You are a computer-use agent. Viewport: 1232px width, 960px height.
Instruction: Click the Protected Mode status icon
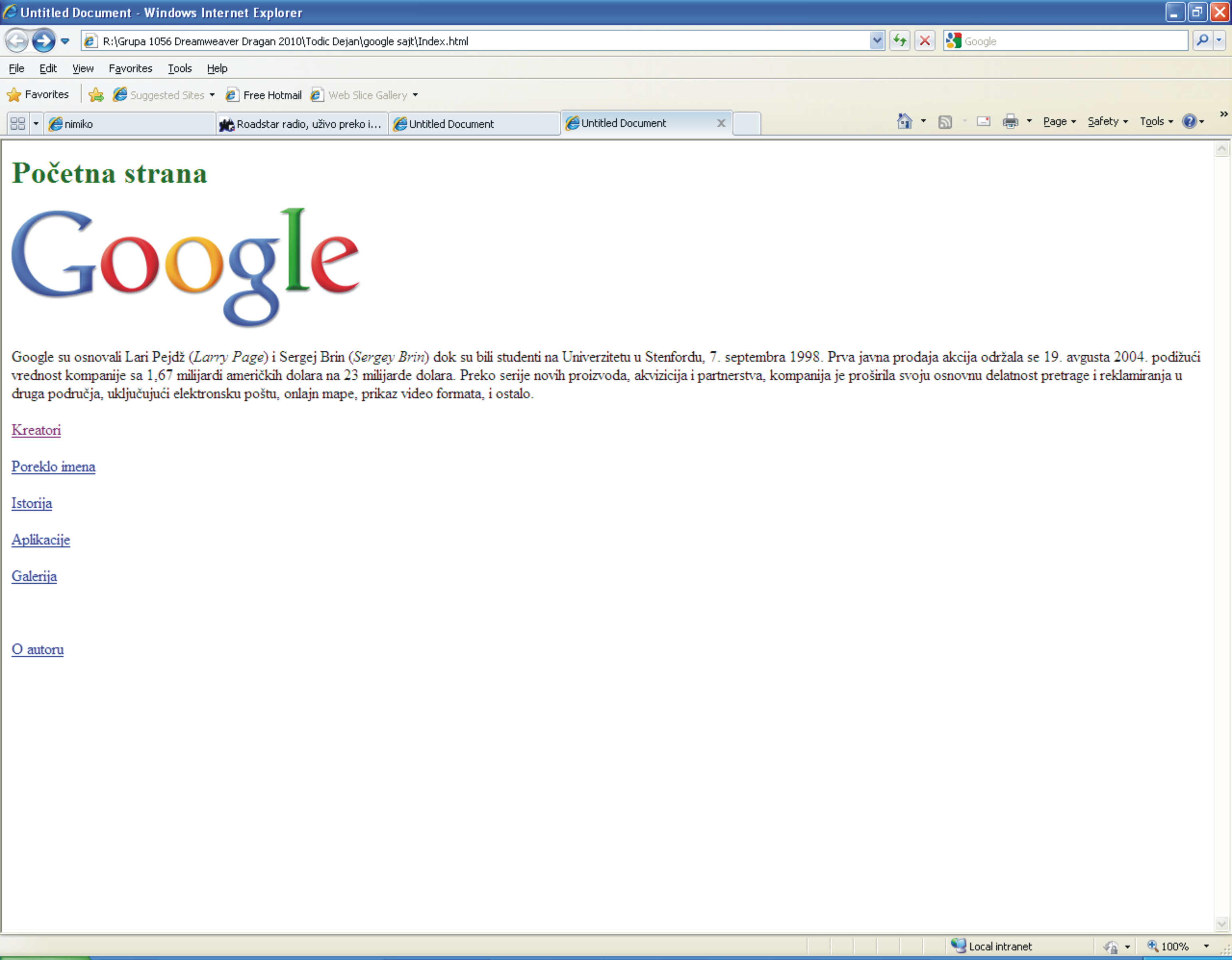[1111, 947]
